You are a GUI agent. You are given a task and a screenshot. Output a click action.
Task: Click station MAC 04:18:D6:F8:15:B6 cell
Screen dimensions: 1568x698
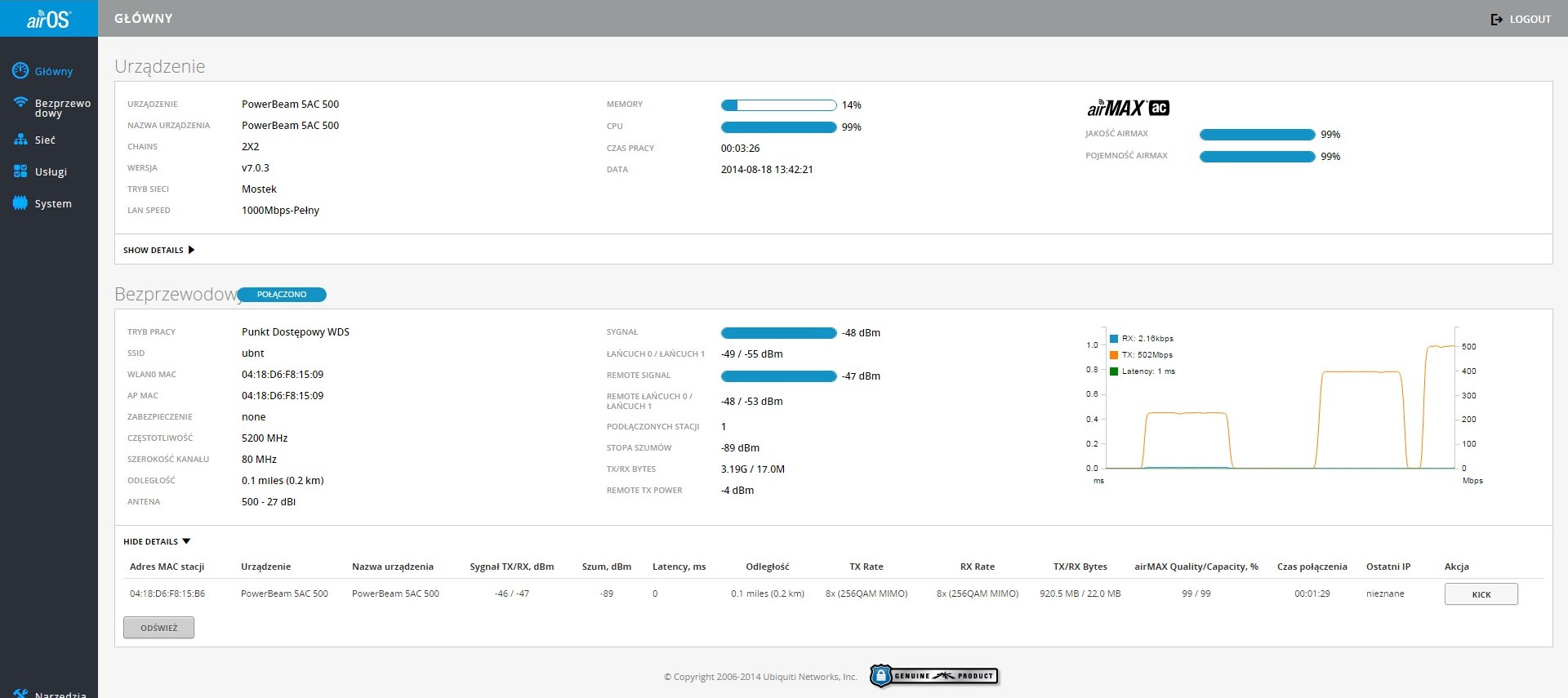point(167,594)
